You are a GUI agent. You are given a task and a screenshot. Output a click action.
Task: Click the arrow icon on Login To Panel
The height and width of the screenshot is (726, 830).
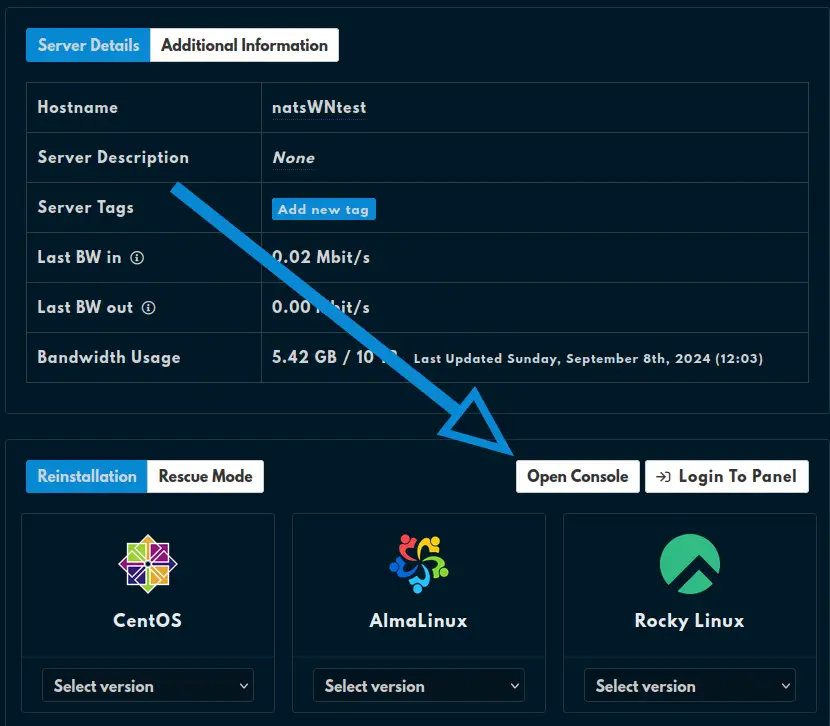662,476
